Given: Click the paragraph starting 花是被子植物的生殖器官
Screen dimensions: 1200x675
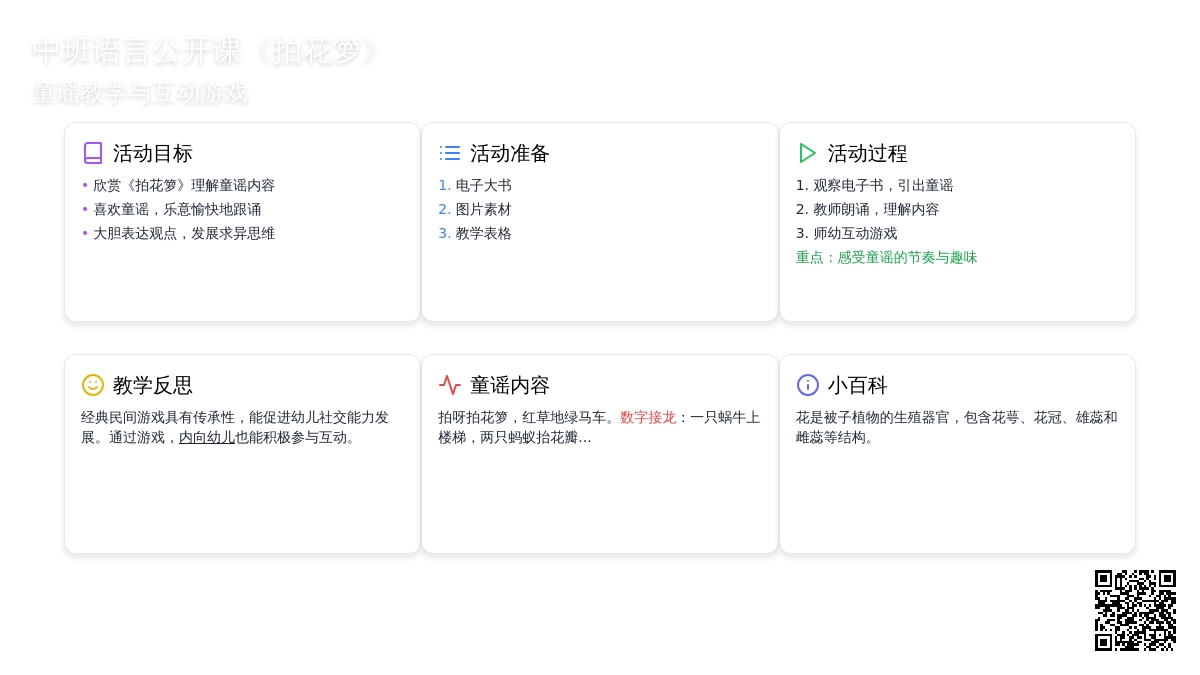Looking at the screenshot, I should click(957, 427).
